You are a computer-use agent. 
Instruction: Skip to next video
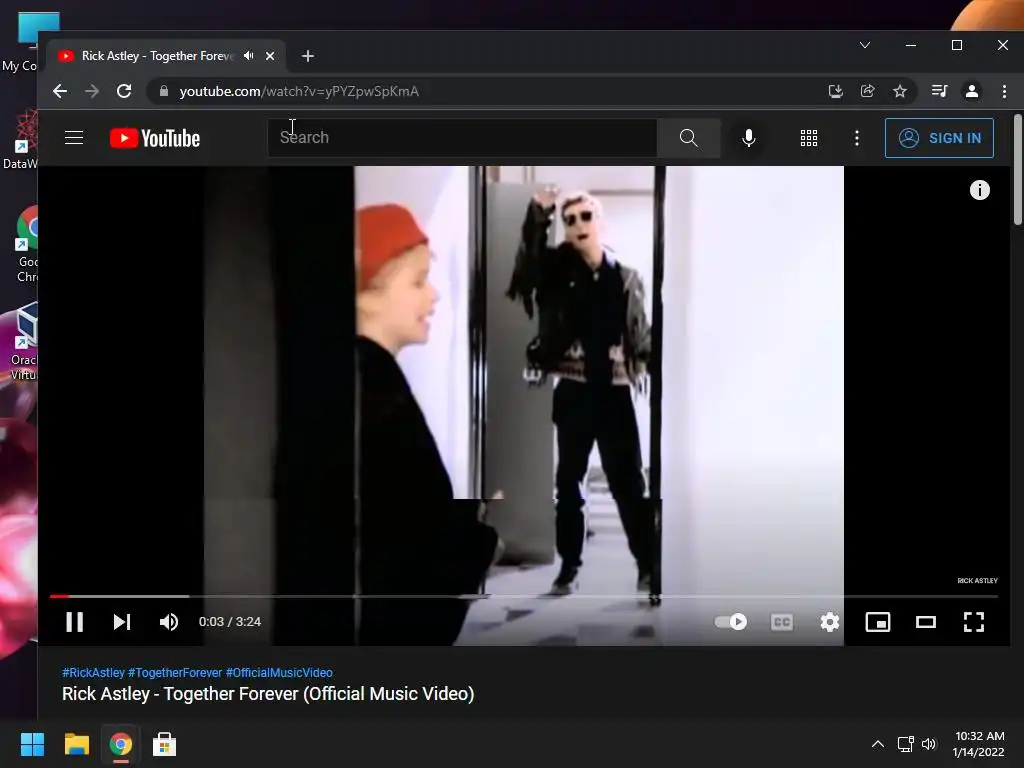pyautogui.click(x=121, y=622)
